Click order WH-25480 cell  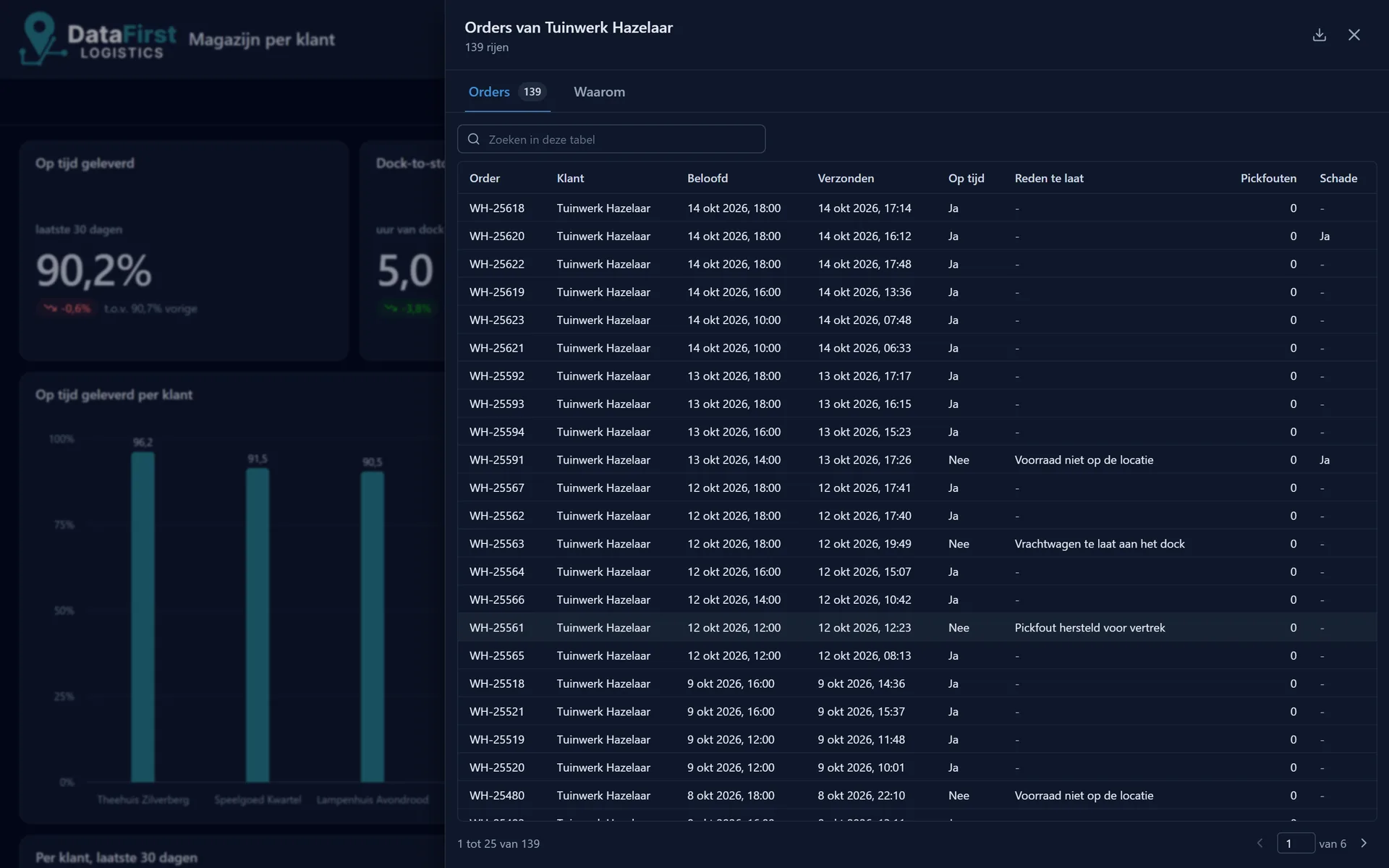point(496,795)
